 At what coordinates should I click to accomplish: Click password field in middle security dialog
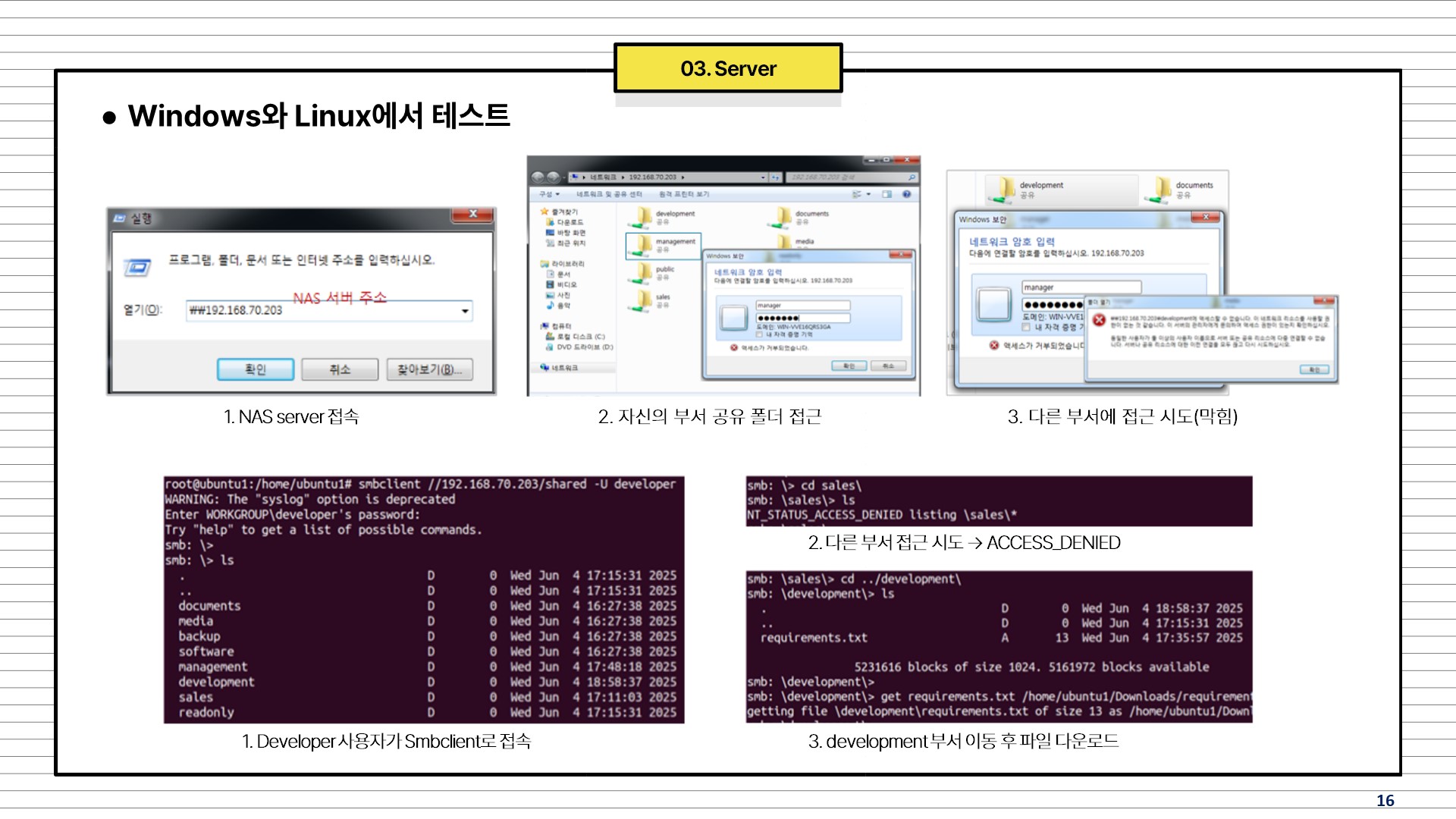click(803, 318)
